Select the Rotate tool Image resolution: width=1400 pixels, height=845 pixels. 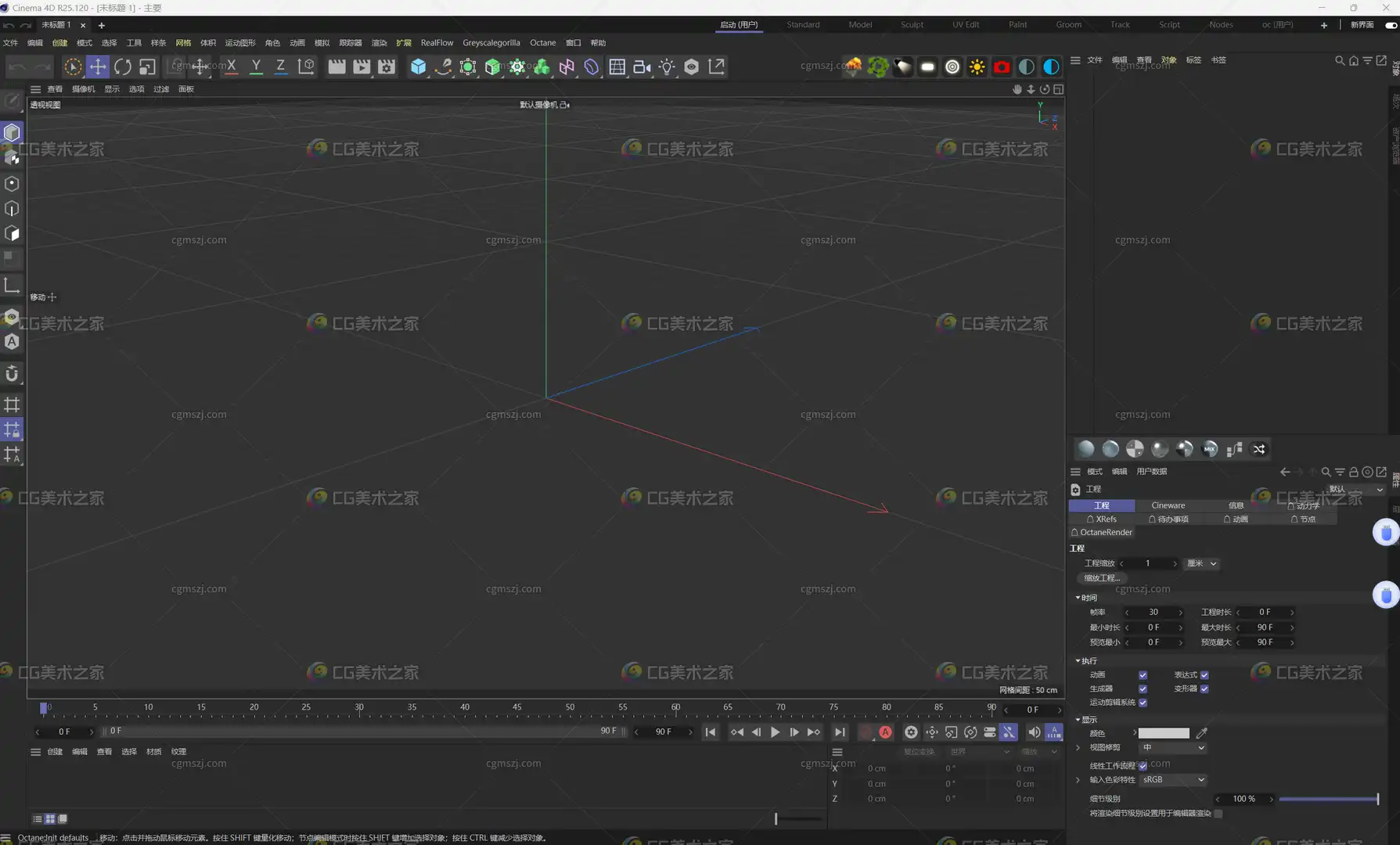point(123,67)
